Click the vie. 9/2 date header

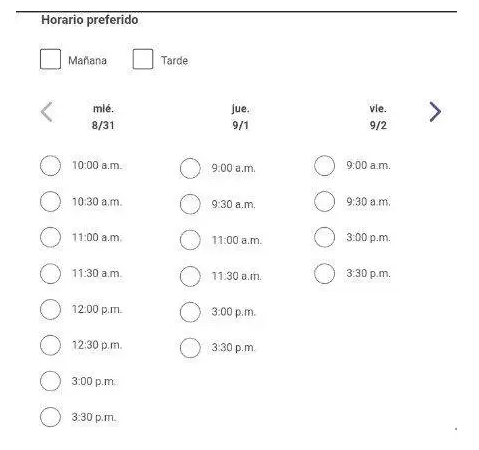378,117
